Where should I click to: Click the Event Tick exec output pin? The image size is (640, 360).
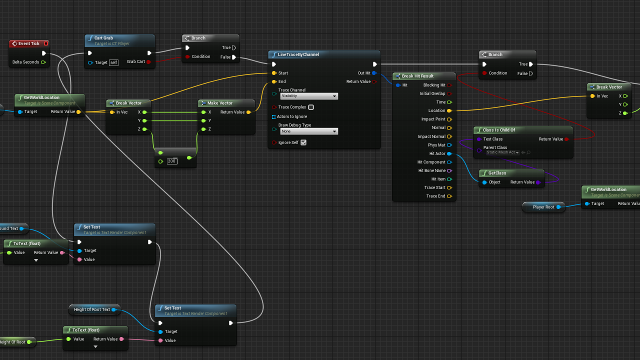coord(44,53)
